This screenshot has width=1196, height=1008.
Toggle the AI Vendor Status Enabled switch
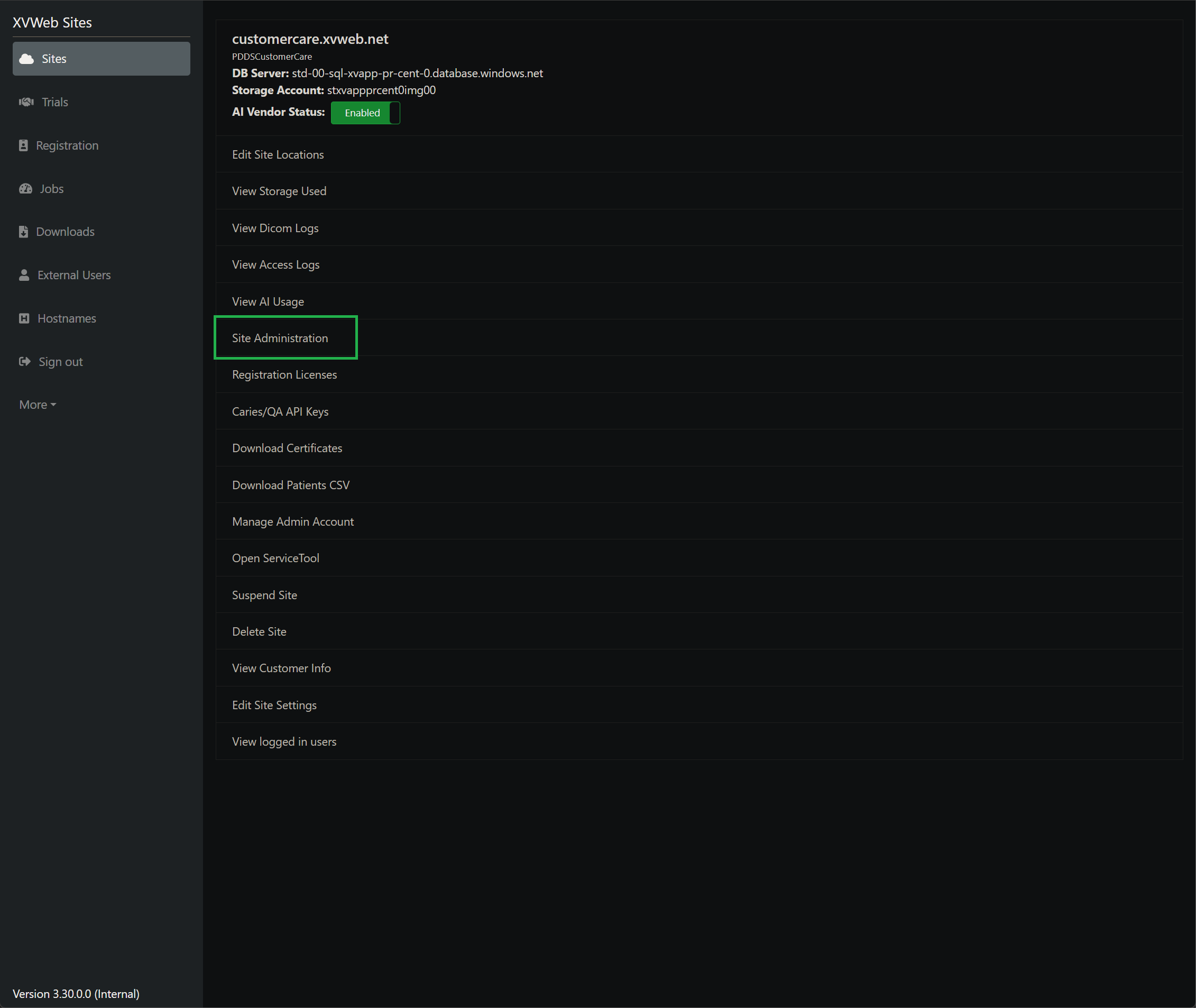(x=365, y=113)
